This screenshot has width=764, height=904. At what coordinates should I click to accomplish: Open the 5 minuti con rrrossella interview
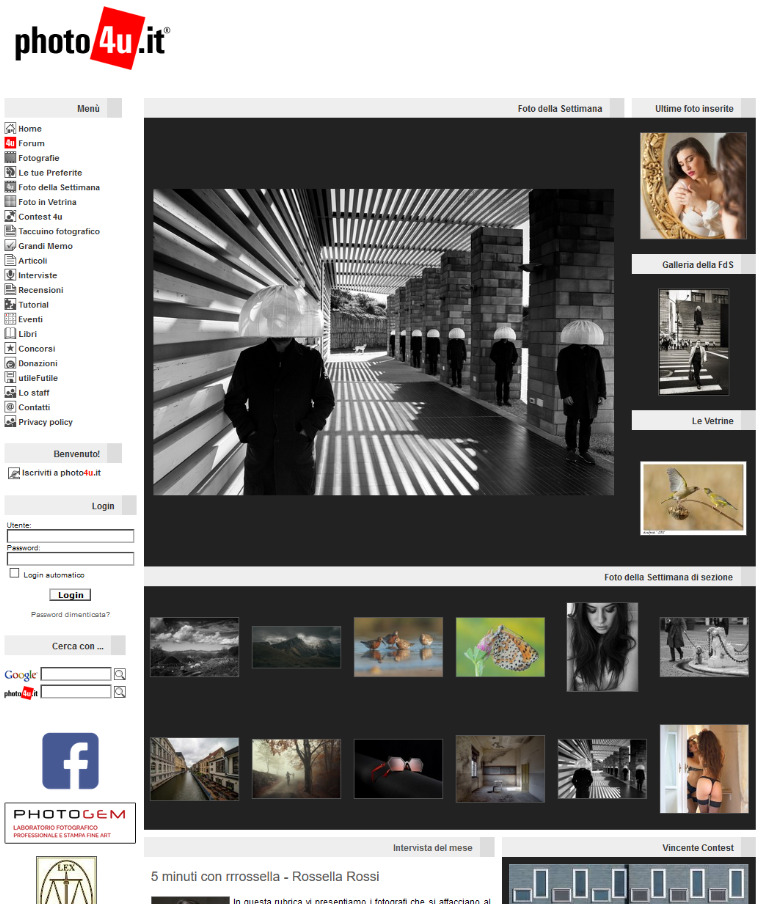point(265,877)
